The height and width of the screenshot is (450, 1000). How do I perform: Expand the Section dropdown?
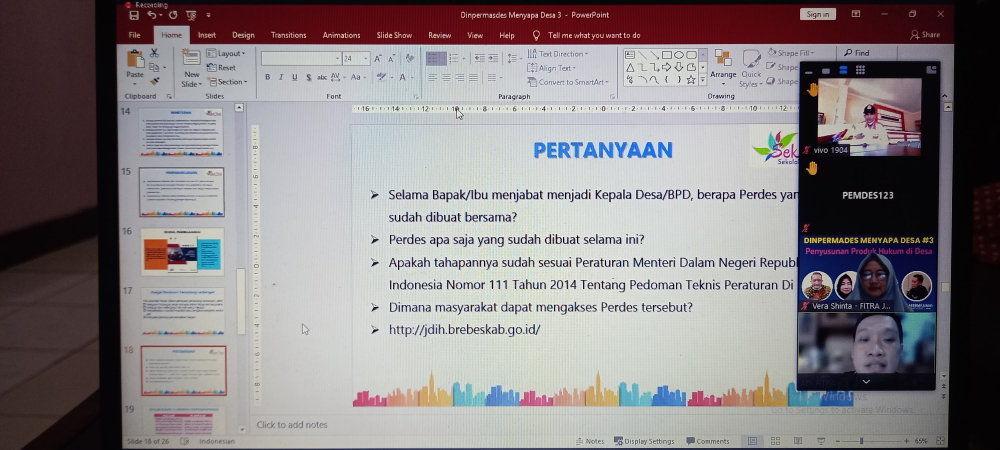[x=226, y=82]
